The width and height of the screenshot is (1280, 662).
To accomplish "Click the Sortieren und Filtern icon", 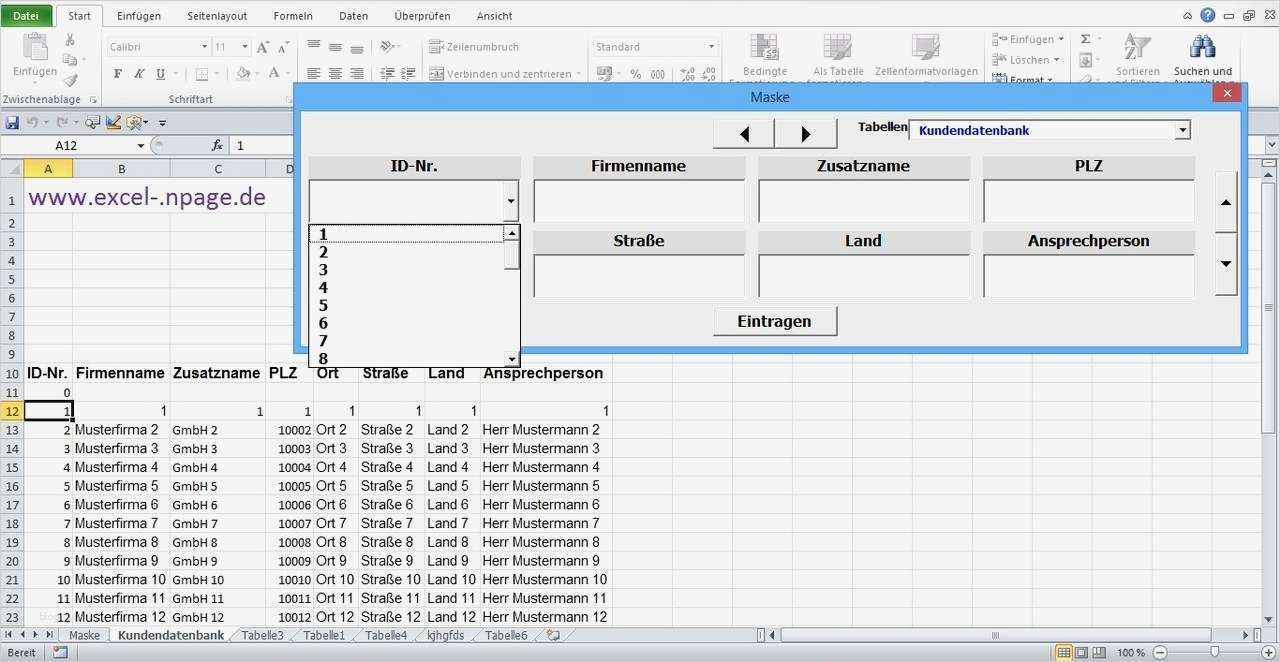I will pyautogui.click(x=1137, y=48).
